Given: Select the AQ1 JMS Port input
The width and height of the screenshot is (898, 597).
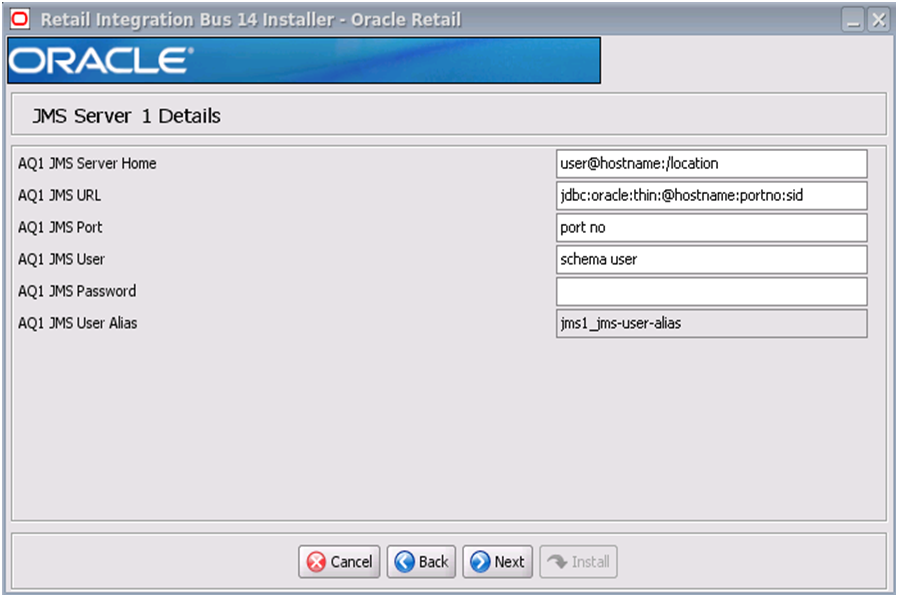Looking at the screenshot, I should (x=711, y=227).
